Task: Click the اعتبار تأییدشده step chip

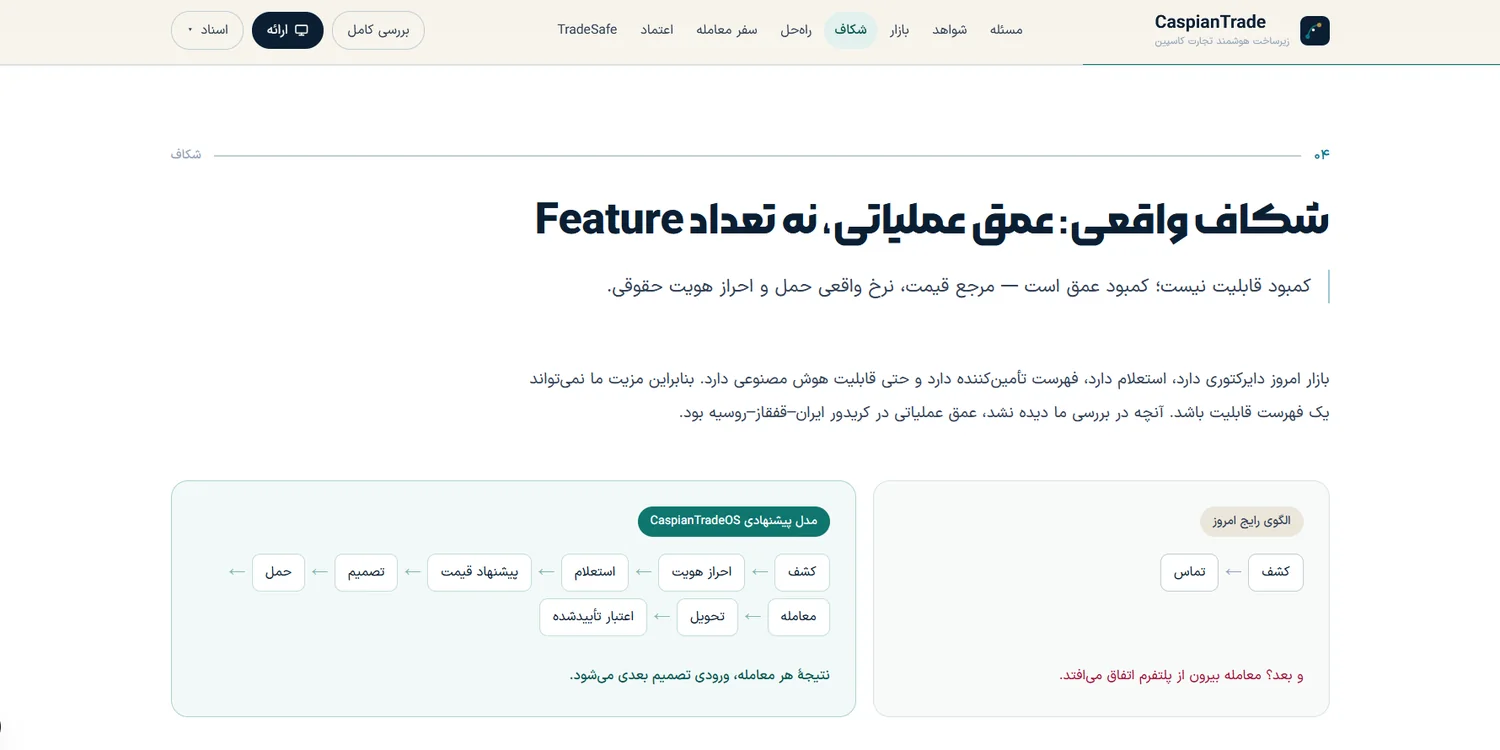Action: click(x=593, y=617)
